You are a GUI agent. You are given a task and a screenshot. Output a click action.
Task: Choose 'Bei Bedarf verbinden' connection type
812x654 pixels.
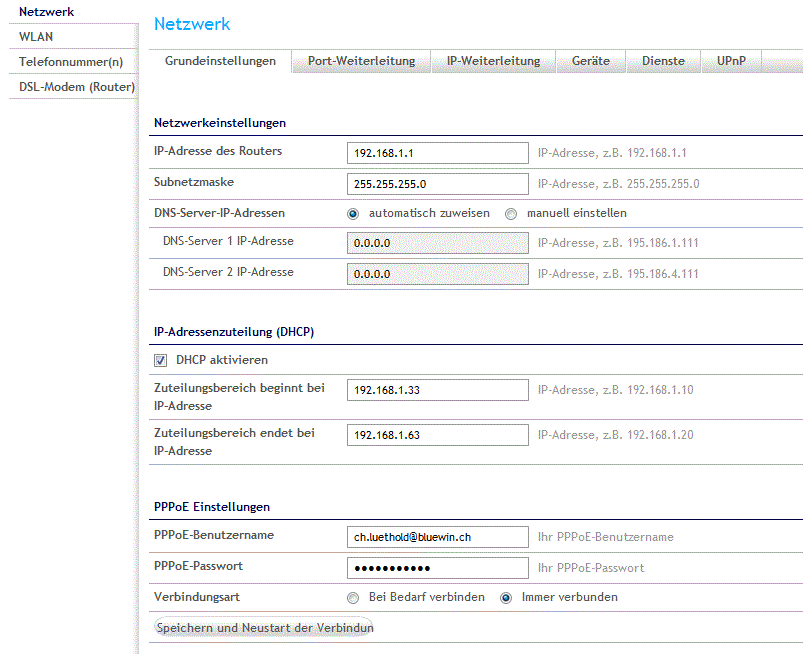(x=353, y=598)
